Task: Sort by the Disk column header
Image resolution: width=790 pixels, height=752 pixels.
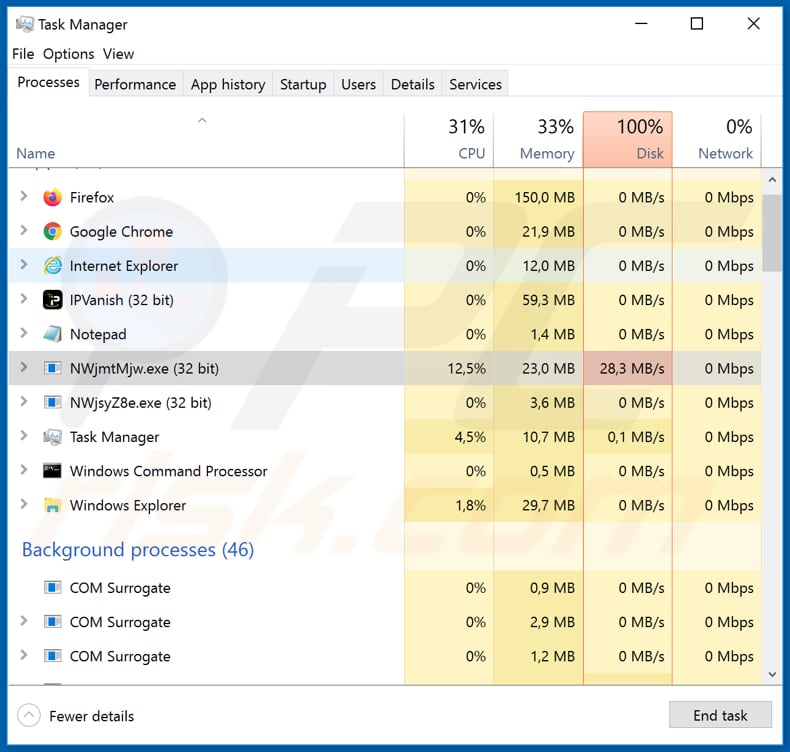Action: tap(628, 140)
